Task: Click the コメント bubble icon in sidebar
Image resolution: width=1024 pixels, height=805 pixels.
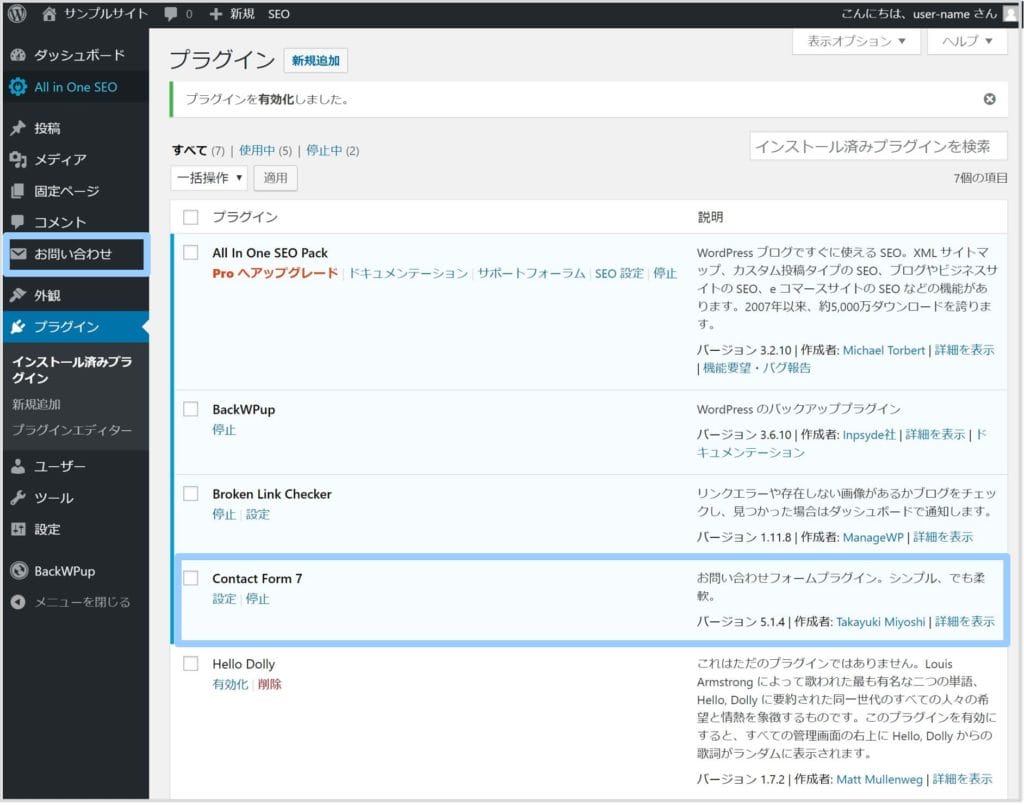Action: point(18,222)
